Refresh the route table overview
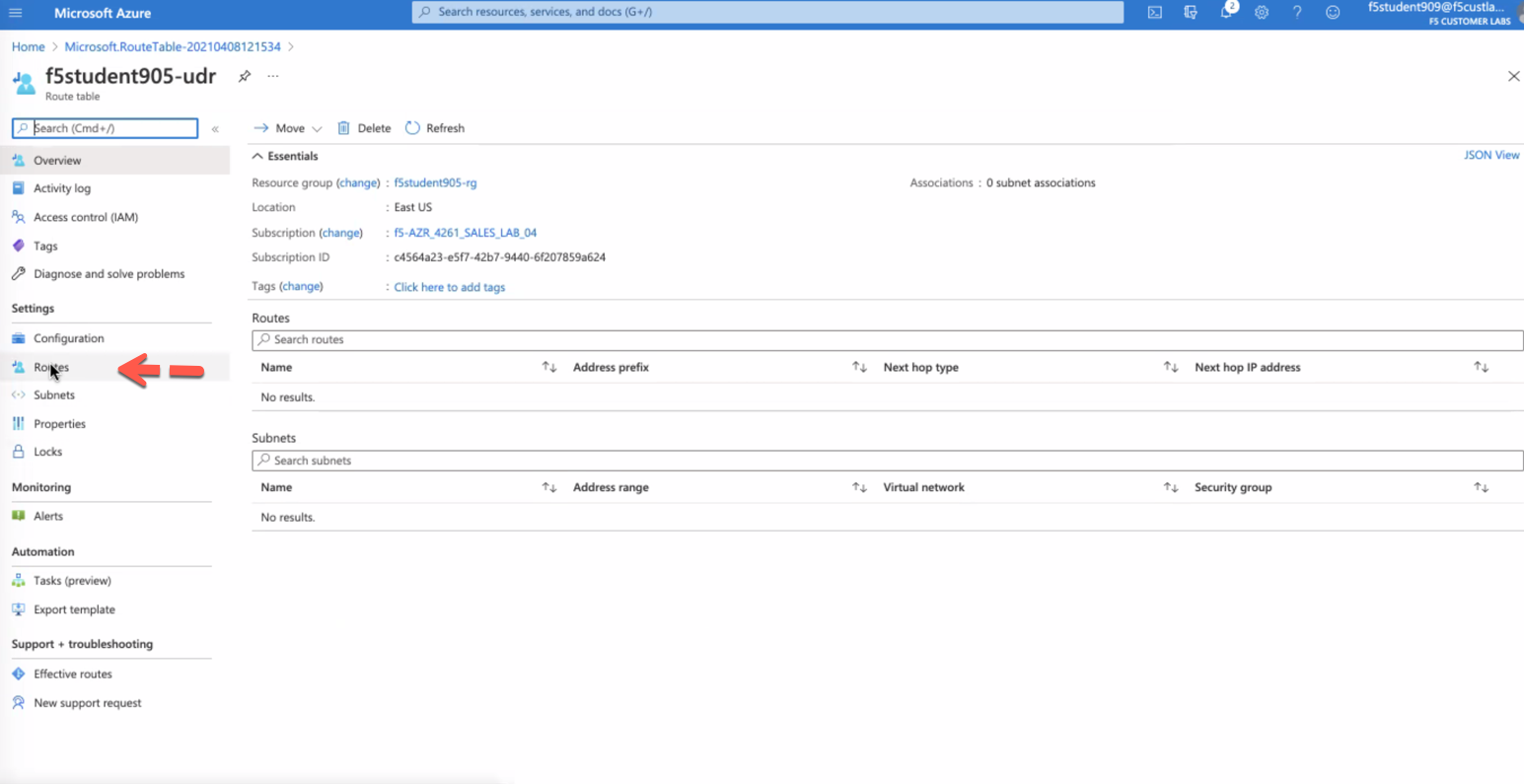 435,128
